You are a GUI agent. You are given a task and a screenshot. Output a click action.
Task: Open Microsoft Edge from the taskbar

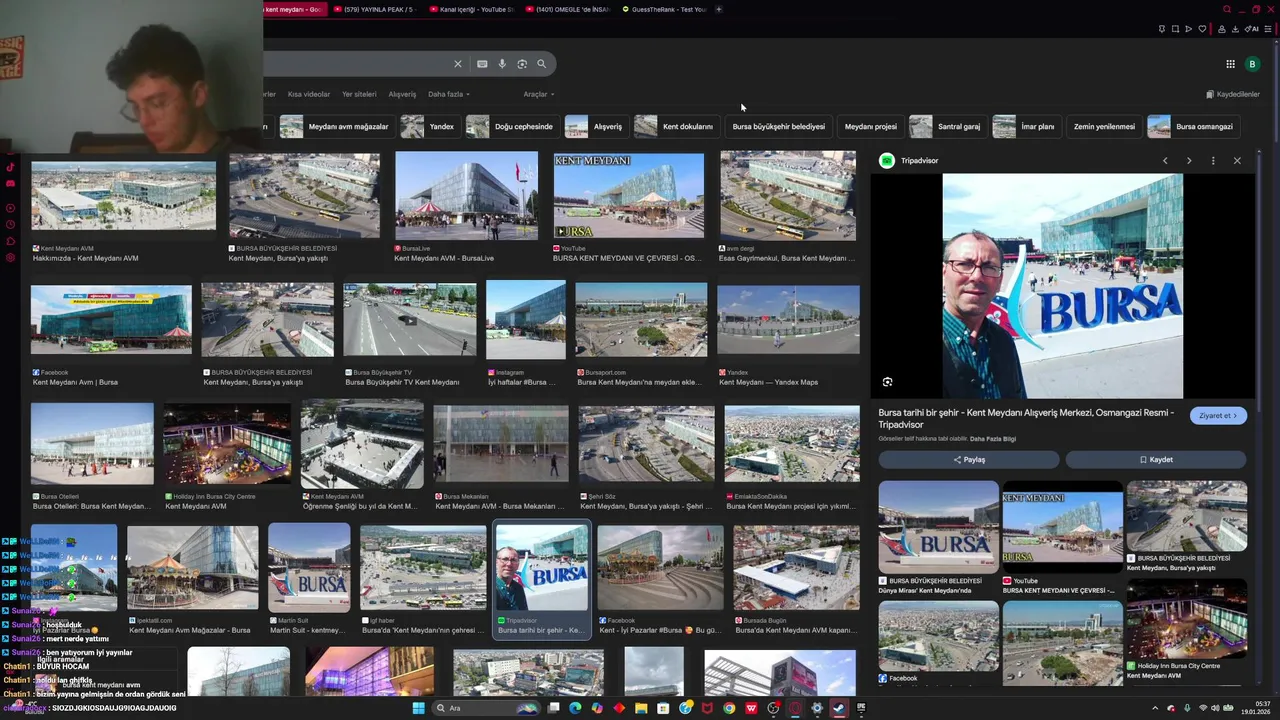click(575, 708)
